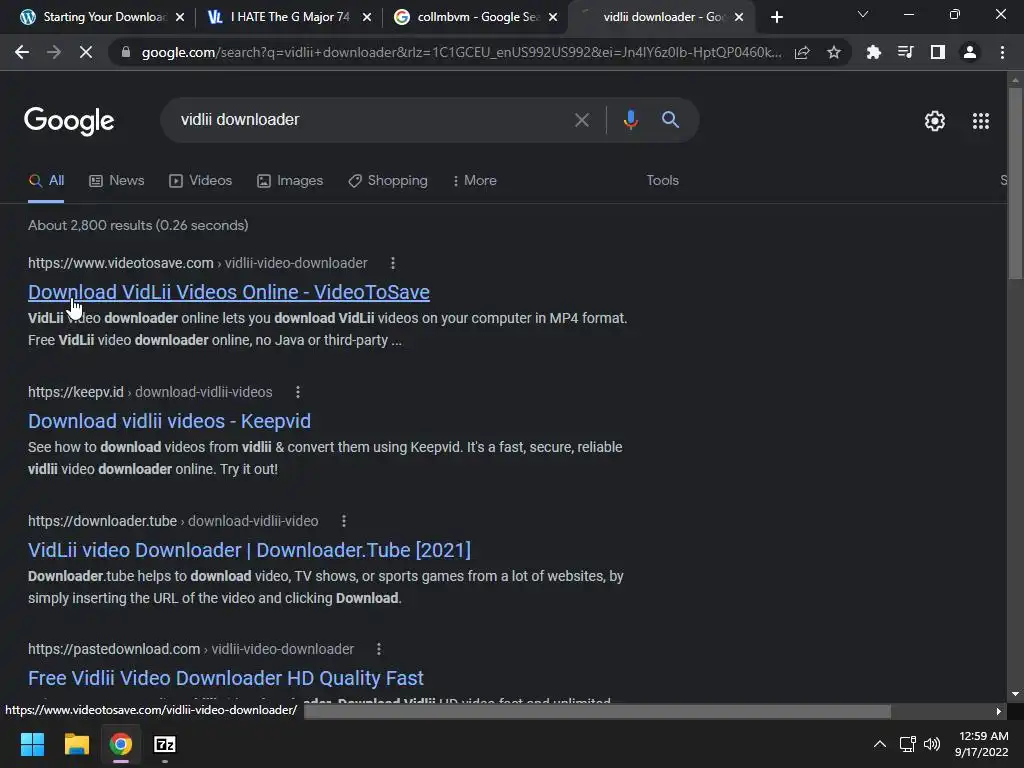
Task: Open network status in the tray
Action: click(907, 744)
